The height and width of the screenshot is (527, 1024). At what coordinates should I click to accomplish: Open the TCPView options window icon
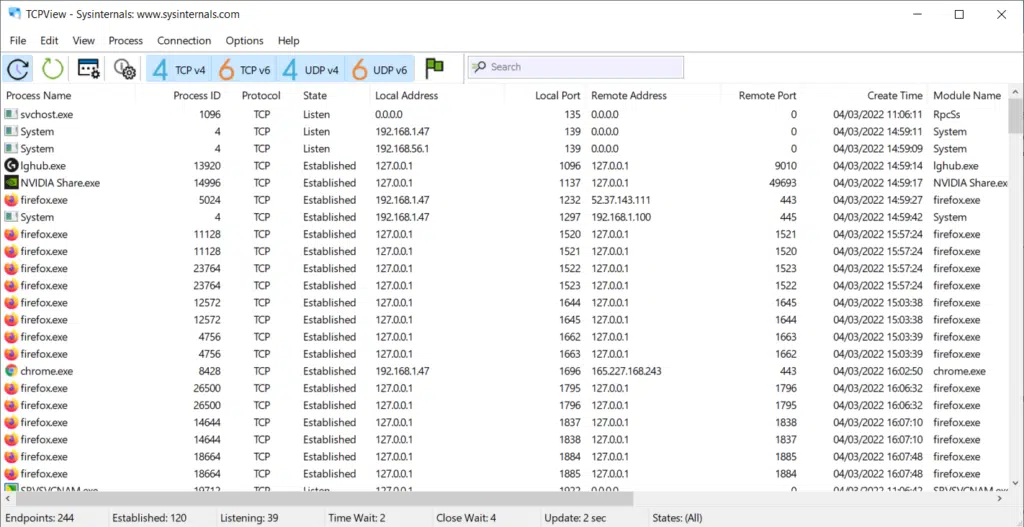(x=88, y=68)
